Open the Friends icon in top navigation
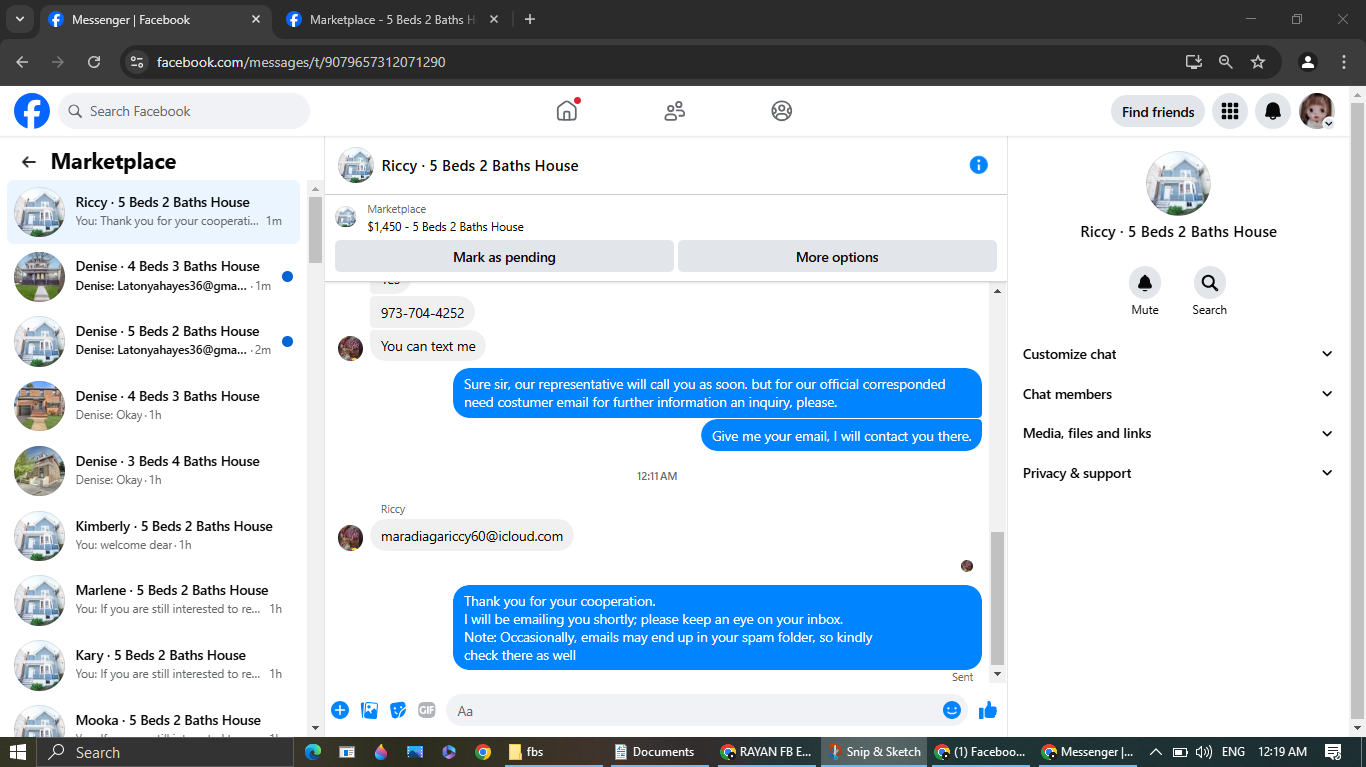The height and width of the screenshot is (767, 1366). pos(675,111)
